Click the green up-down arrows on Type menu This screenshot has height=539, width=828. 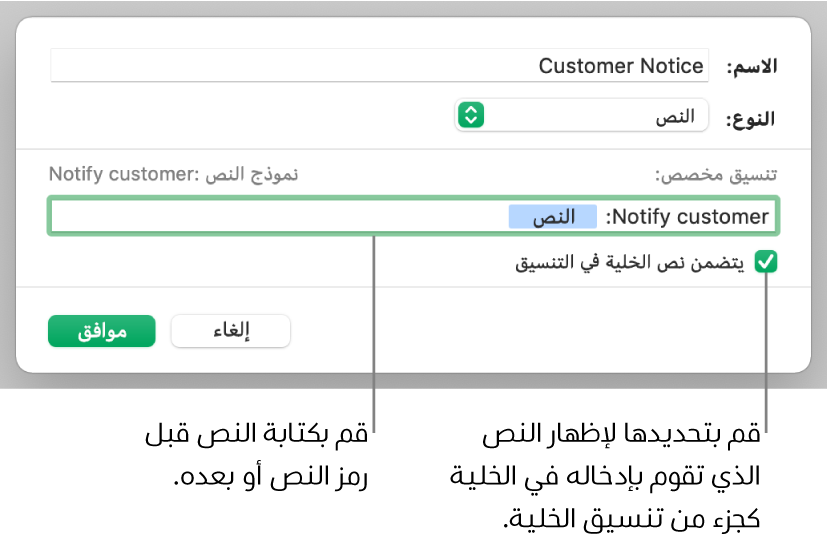pyautogui.click(x=470, y=116)
